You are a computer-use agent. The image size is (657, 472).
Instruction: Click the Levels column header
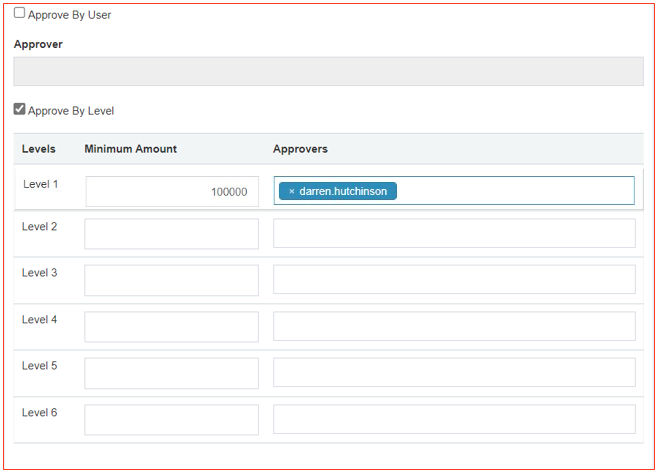tap(39, 149)
